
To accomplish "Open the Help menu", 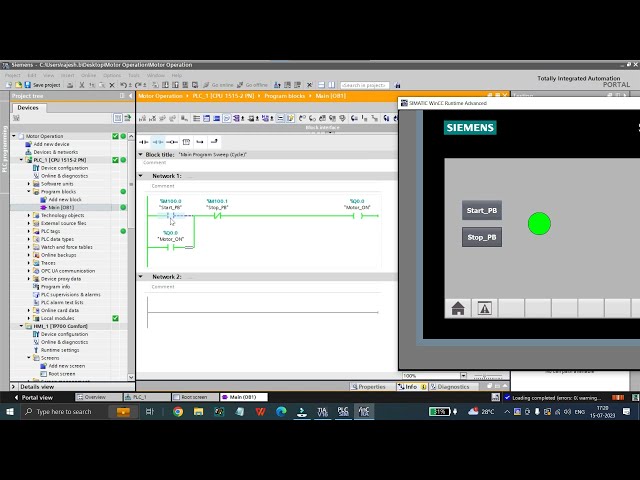I will 176,76.
